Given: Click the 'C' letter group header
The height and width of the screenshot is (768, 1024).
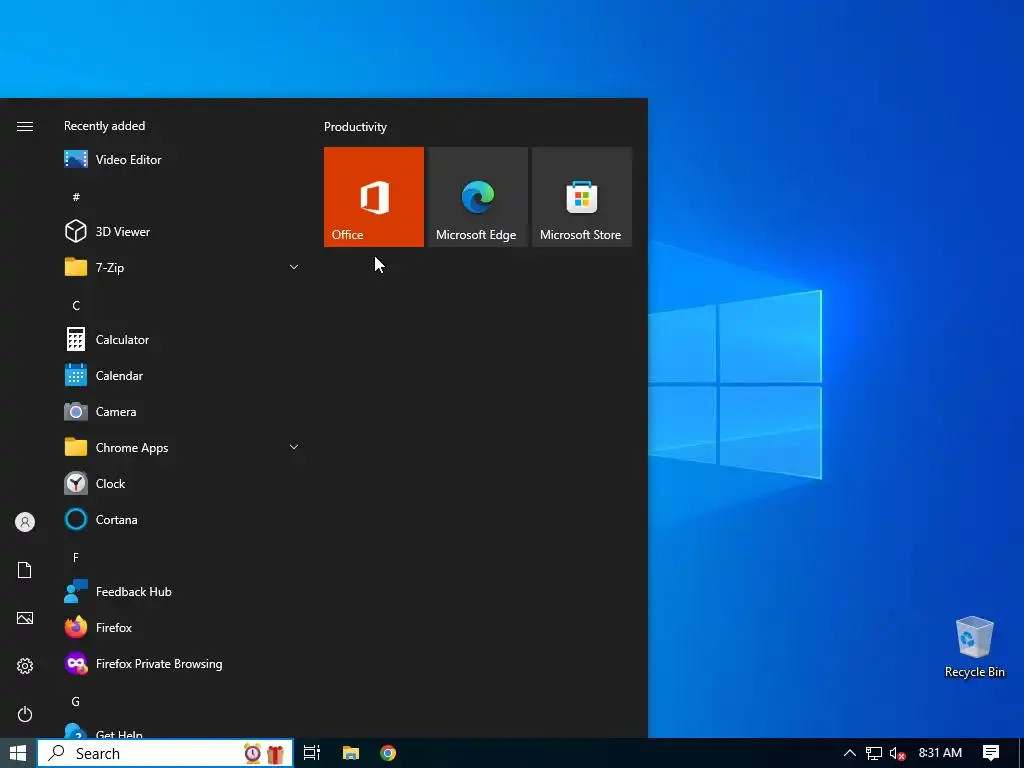Looking at the screenshot, I should pyautogui.click(x=76, y=305).
